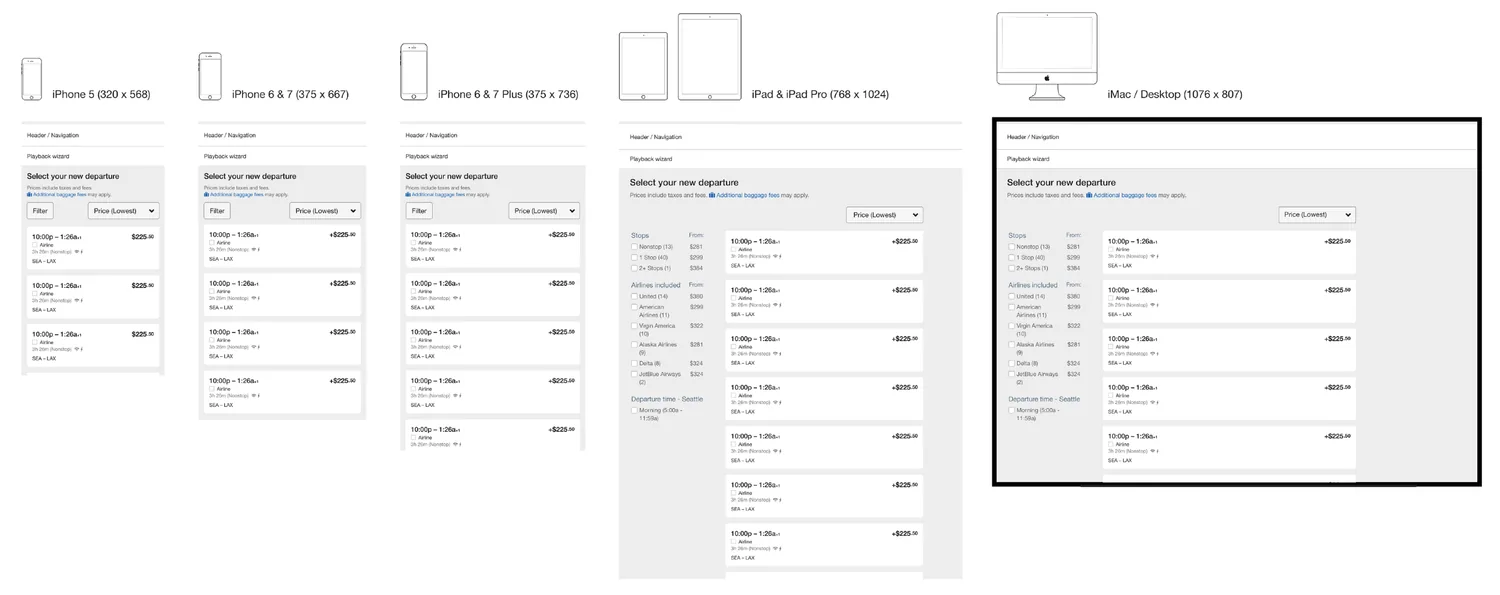Click the iPhone 6 & 7 device icon
Screen dimensions: 1500x595
tap(210, 76)
